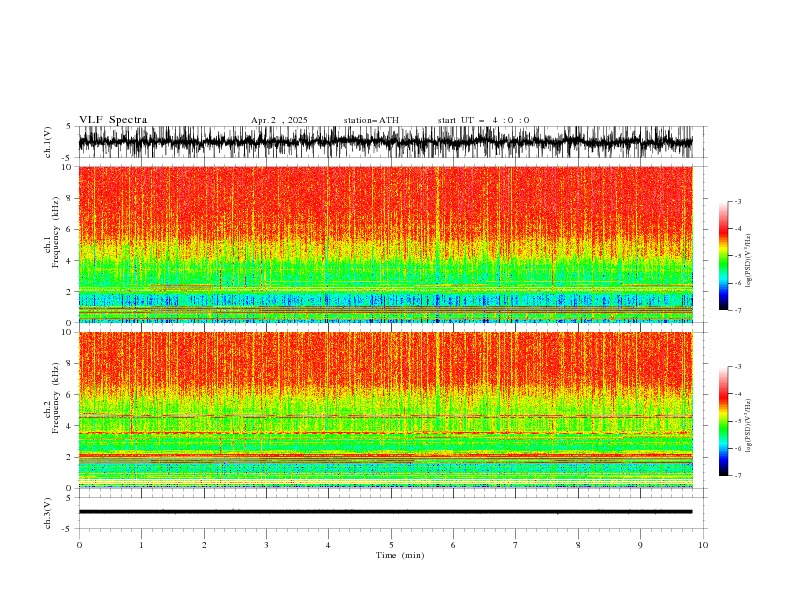Click the "ch.3(V)" axis label

[x=48, y=513]
